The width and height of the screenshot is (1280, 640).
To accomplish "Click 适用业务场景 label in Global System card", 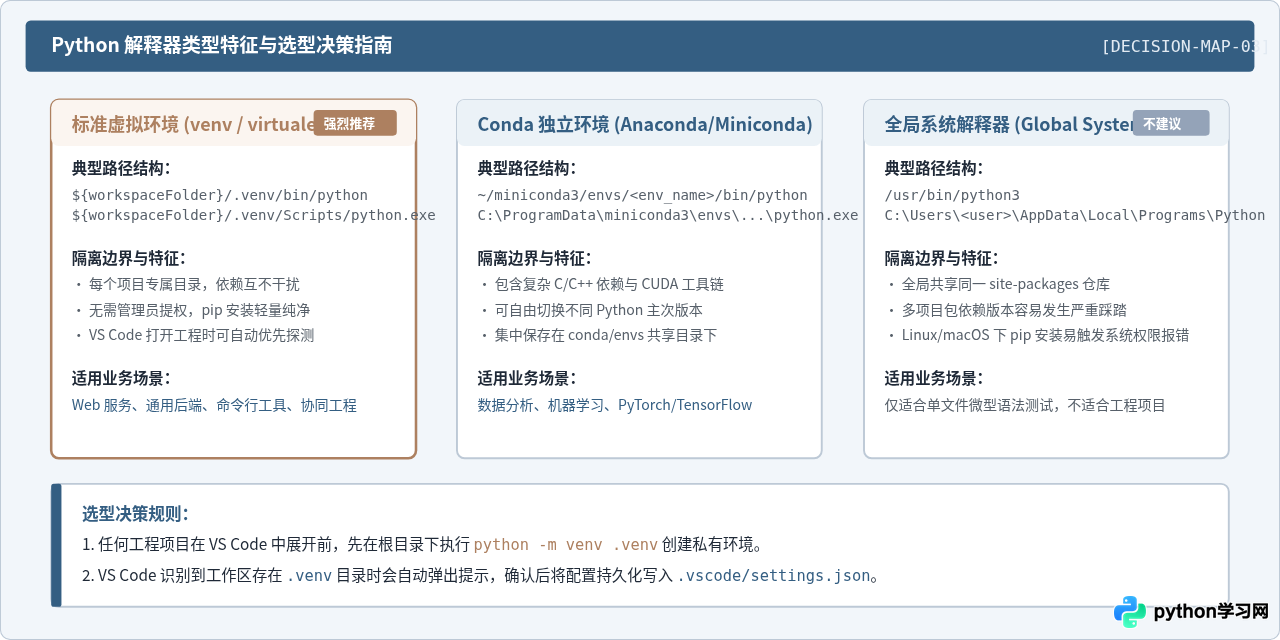I will pyautogui.click(x=934, y=378).
